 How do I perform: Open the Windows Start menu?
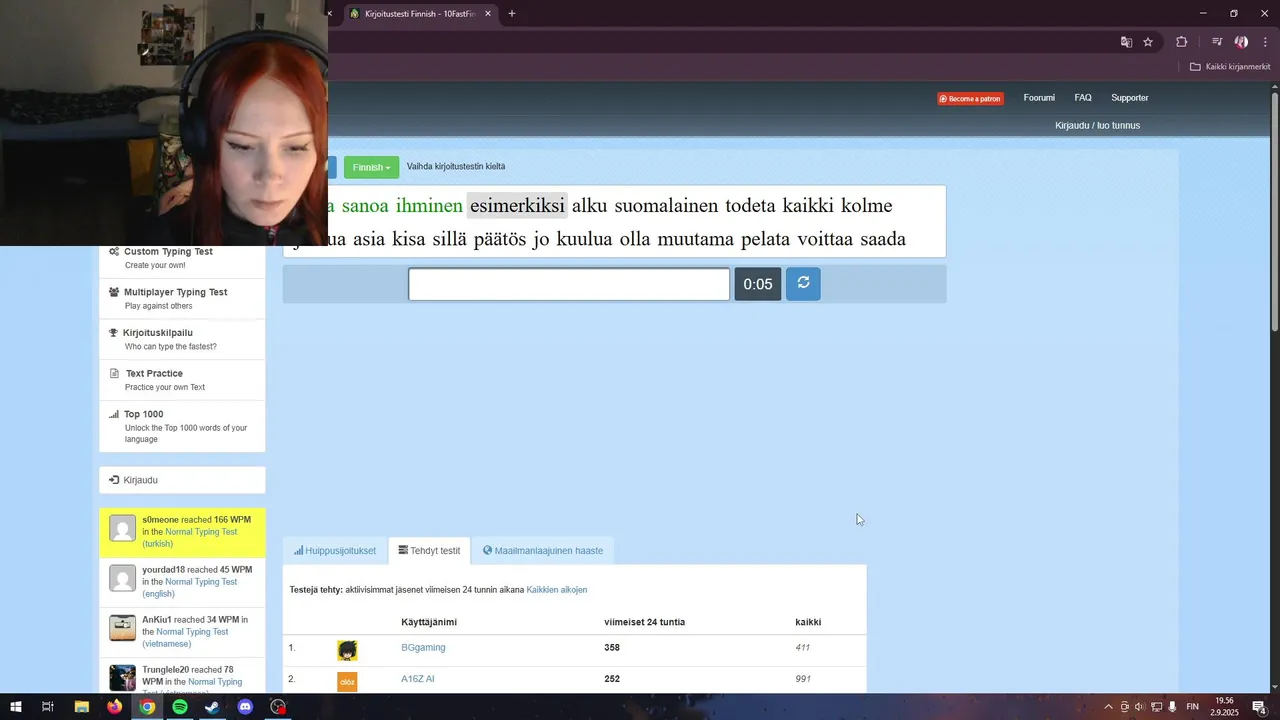point(15,707)
